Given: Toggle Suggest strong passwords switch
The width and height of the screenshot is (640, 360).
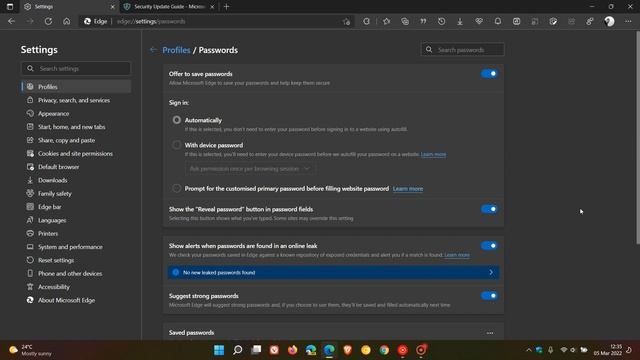Looking at the screenshot, I should (x=489, y=296).
